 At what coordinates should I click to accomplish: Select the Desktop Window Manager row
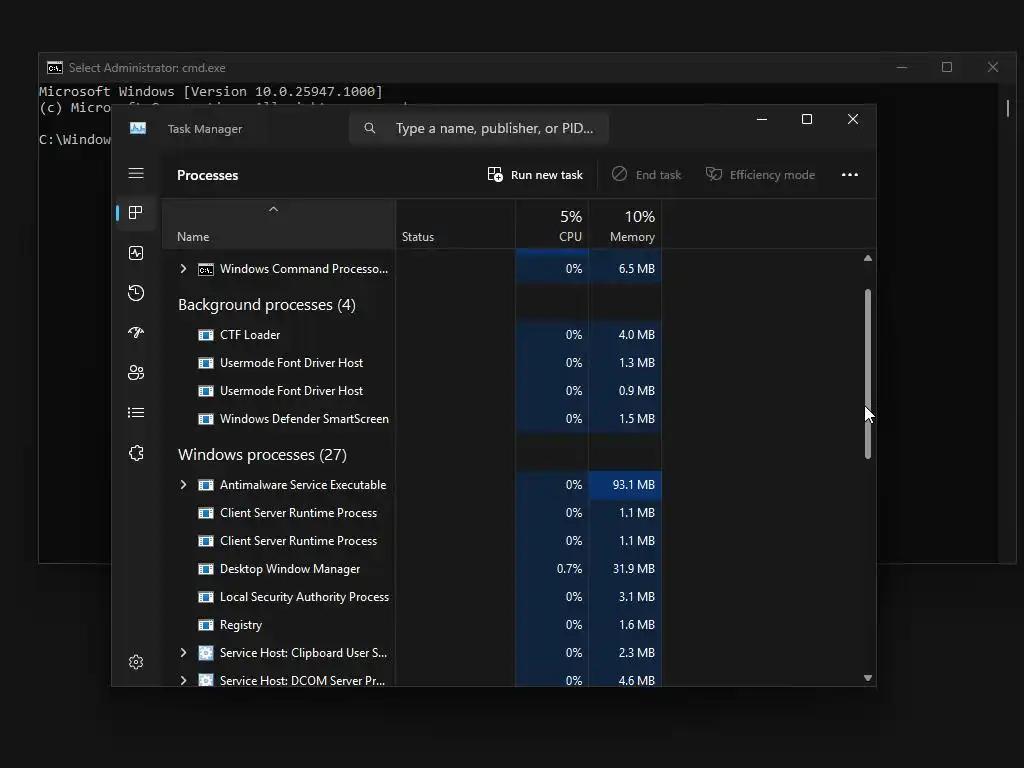click(x=411, y=569)
